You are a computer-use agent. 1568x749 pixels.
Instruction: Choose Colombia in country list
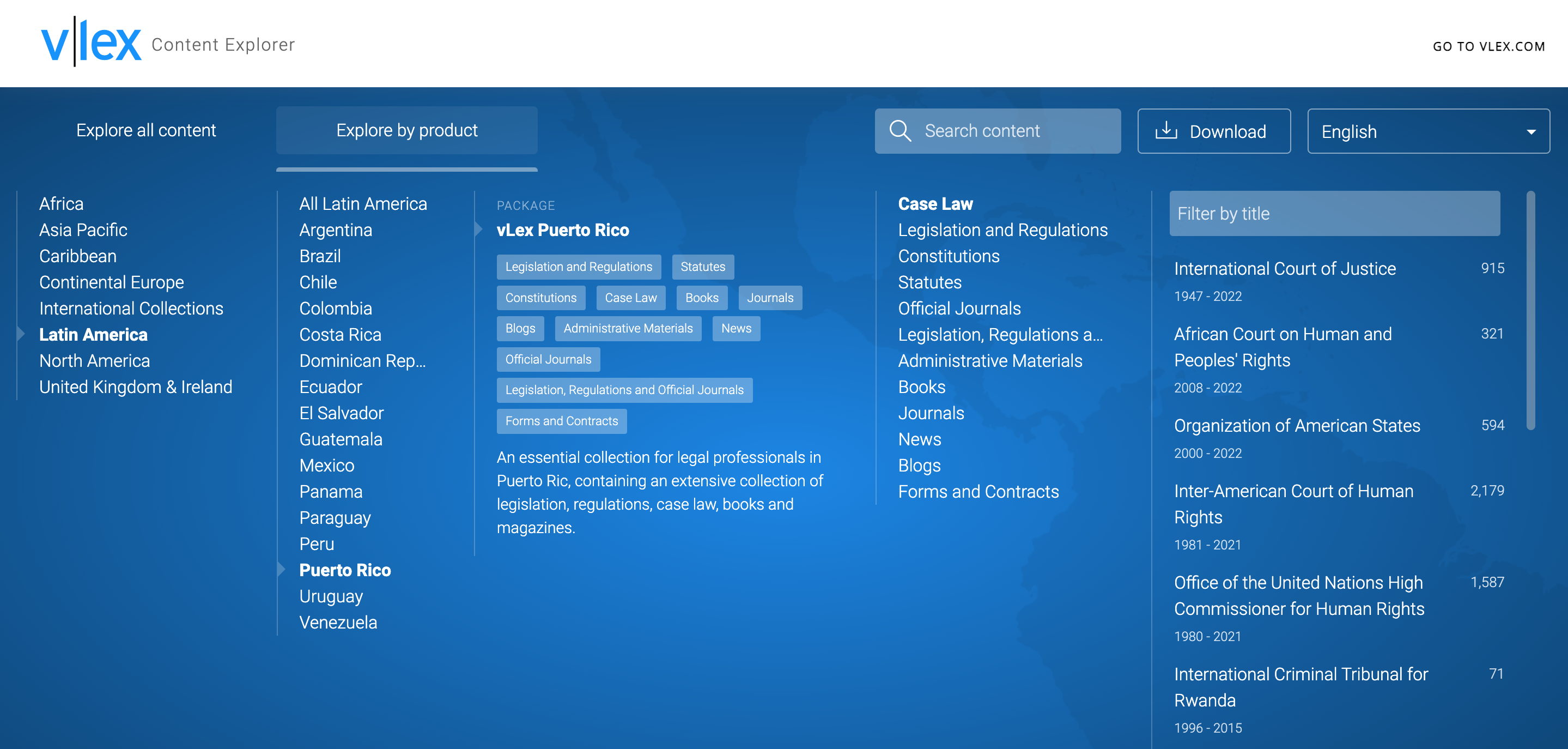point(336,308)
